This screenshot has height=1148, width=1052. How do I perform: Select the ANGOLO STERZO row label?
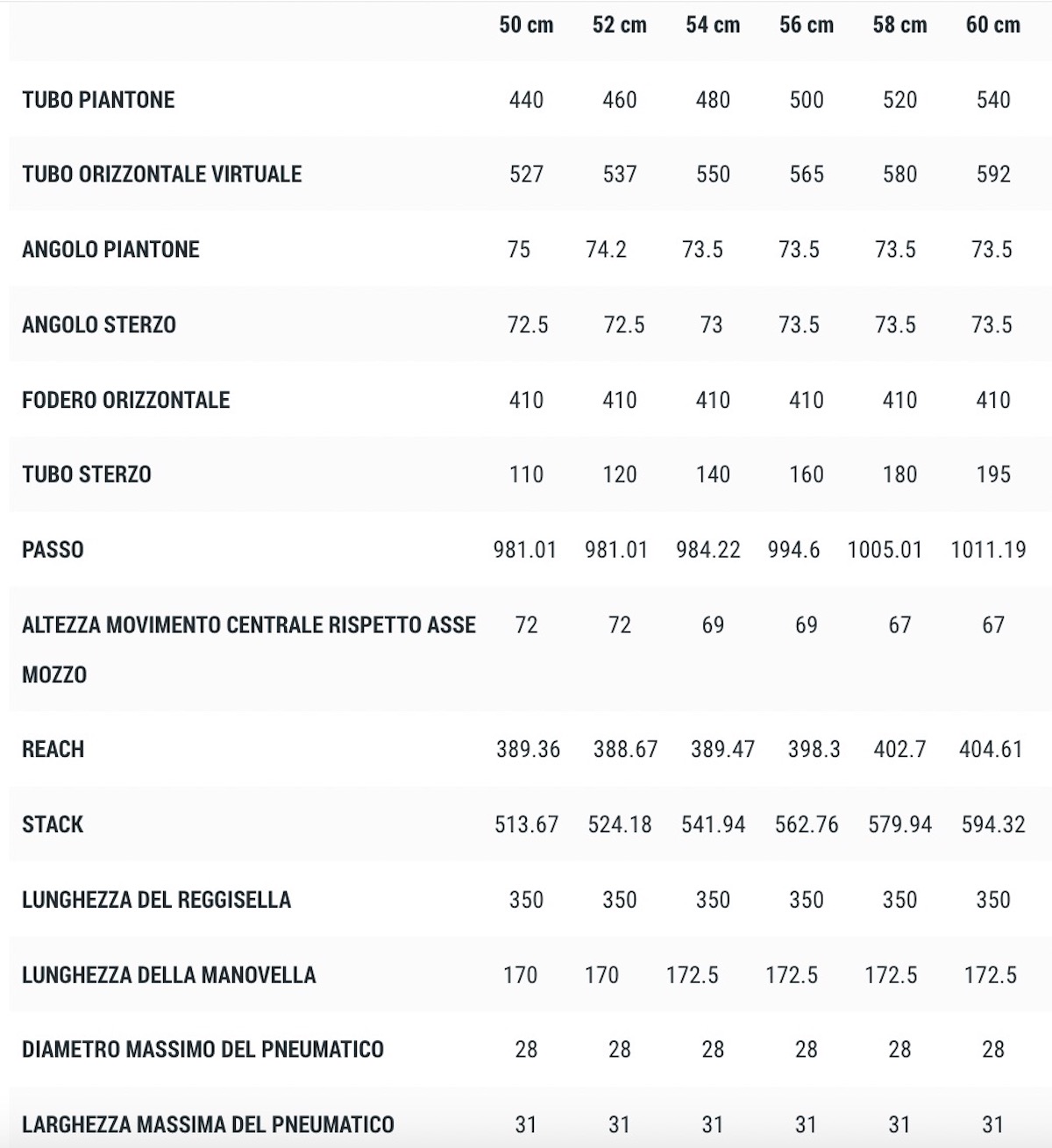coord(98,325)
